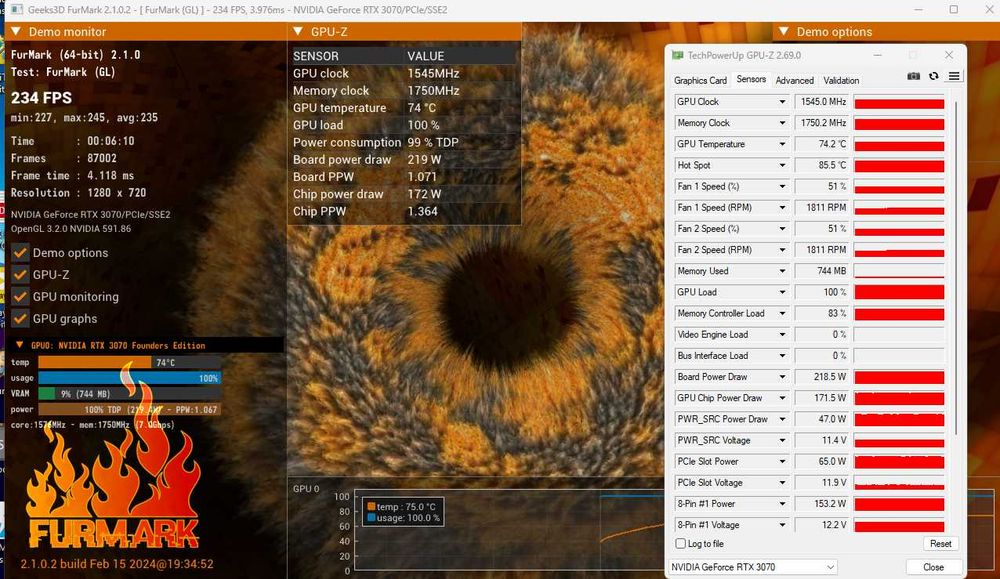Collapse the Demo options panel triangle
The height and width of the screenshot is (579, 1000).
[x=784, y=32]
